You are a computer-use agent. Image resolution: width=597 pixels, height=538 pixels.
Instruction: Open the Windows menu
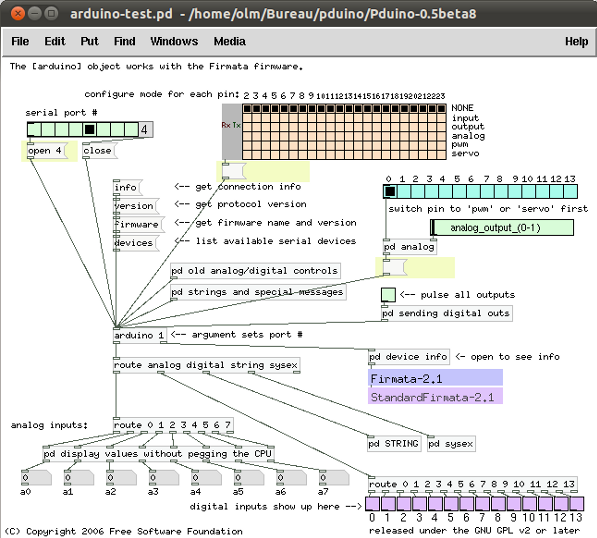[174, 41]
